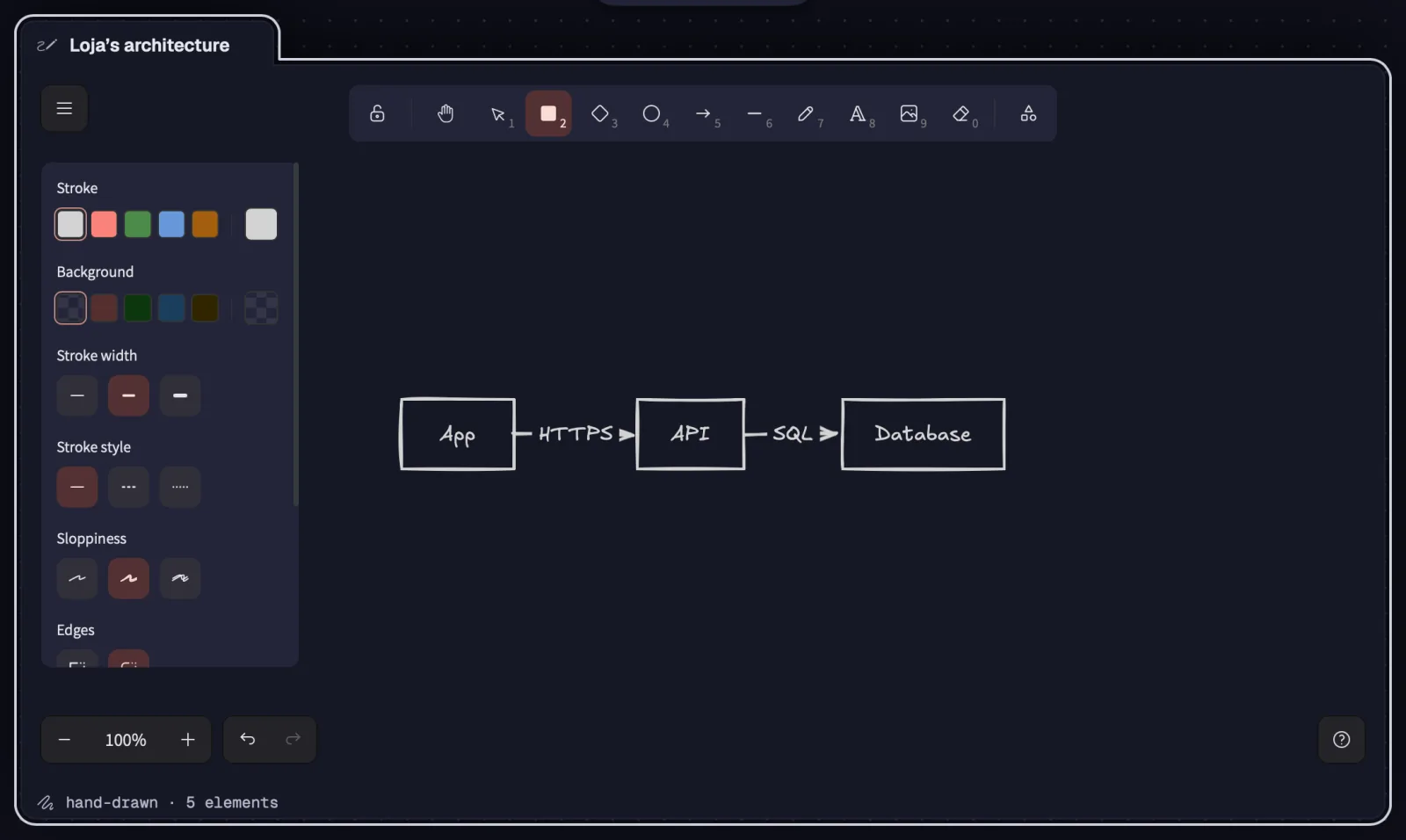Screen dimensions: 1406x840
Task: Undo the last action
Action: tap(247, 740)
